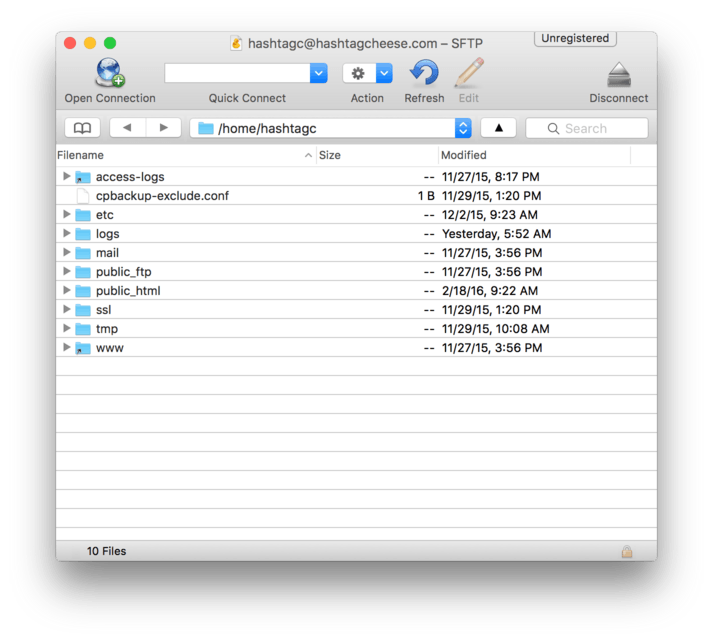
Task: Expand the public_html folder triangle
Action: 66,290
